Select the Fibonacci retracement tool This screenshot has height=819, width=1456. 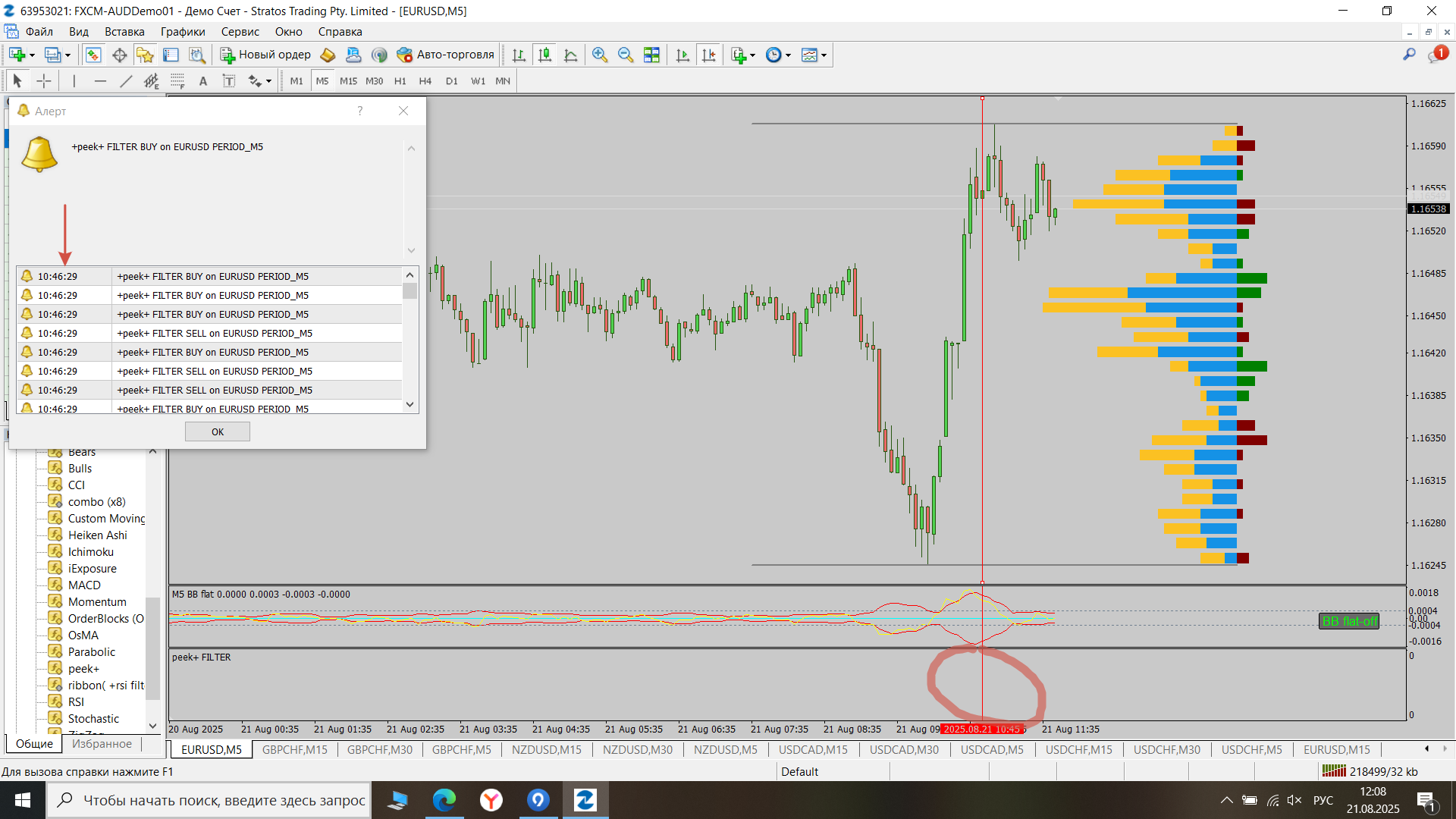tap(177, 81)
